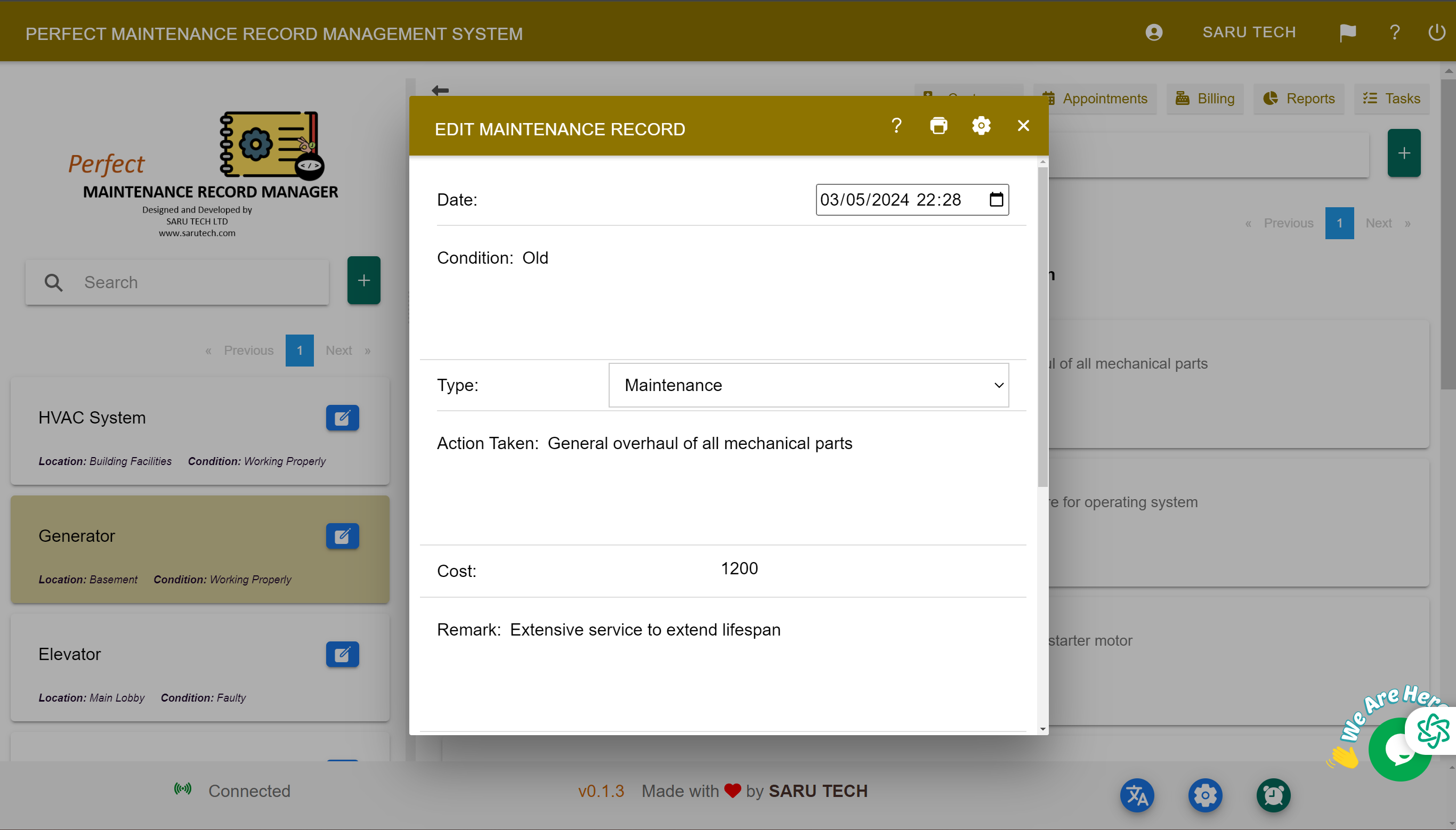
Task: Click the dialog vertical scrollbar
Action: point(1042,327)
